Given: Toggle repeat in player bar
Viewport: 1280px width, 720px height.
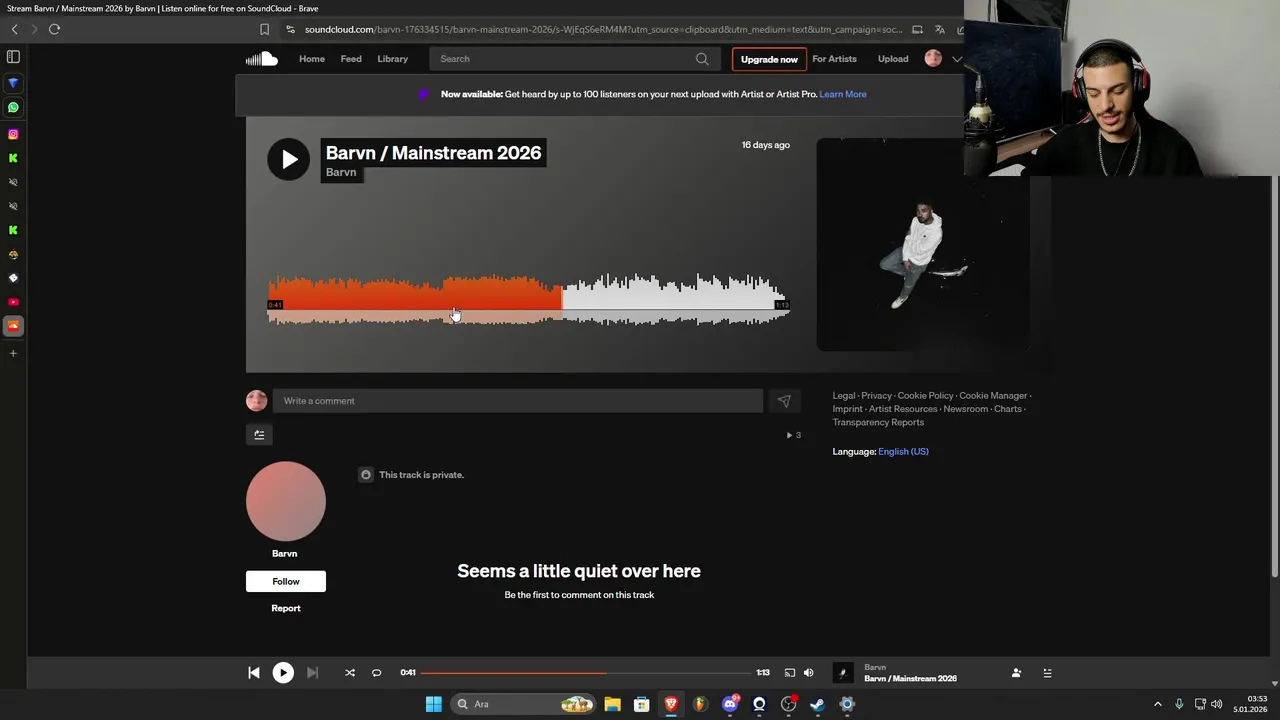Looking at the screenshot, I should (x=377, y=673).
